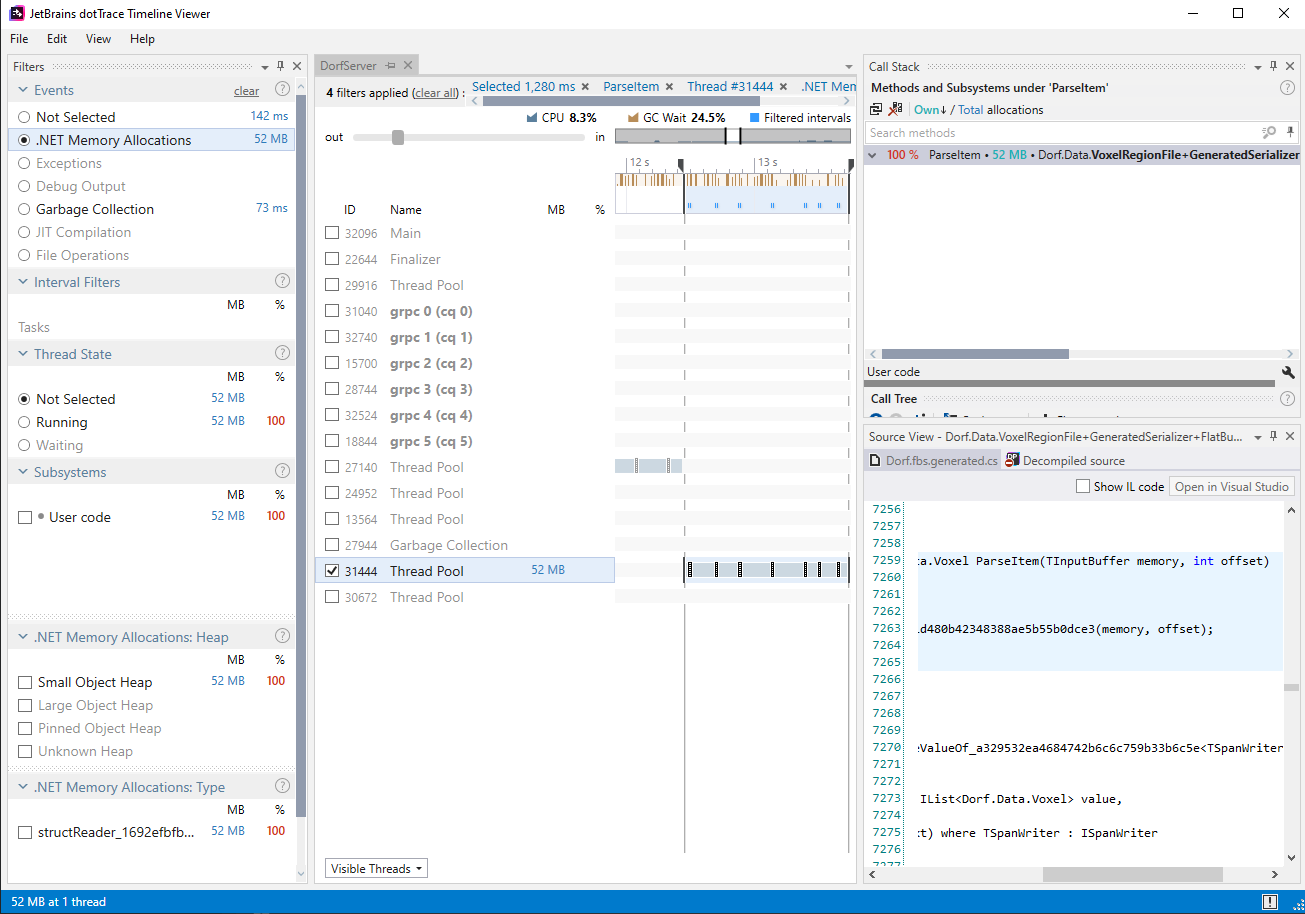Open the Filters panel options dropdown arrow
The image size is (1305, 914).
click(265, 67)
